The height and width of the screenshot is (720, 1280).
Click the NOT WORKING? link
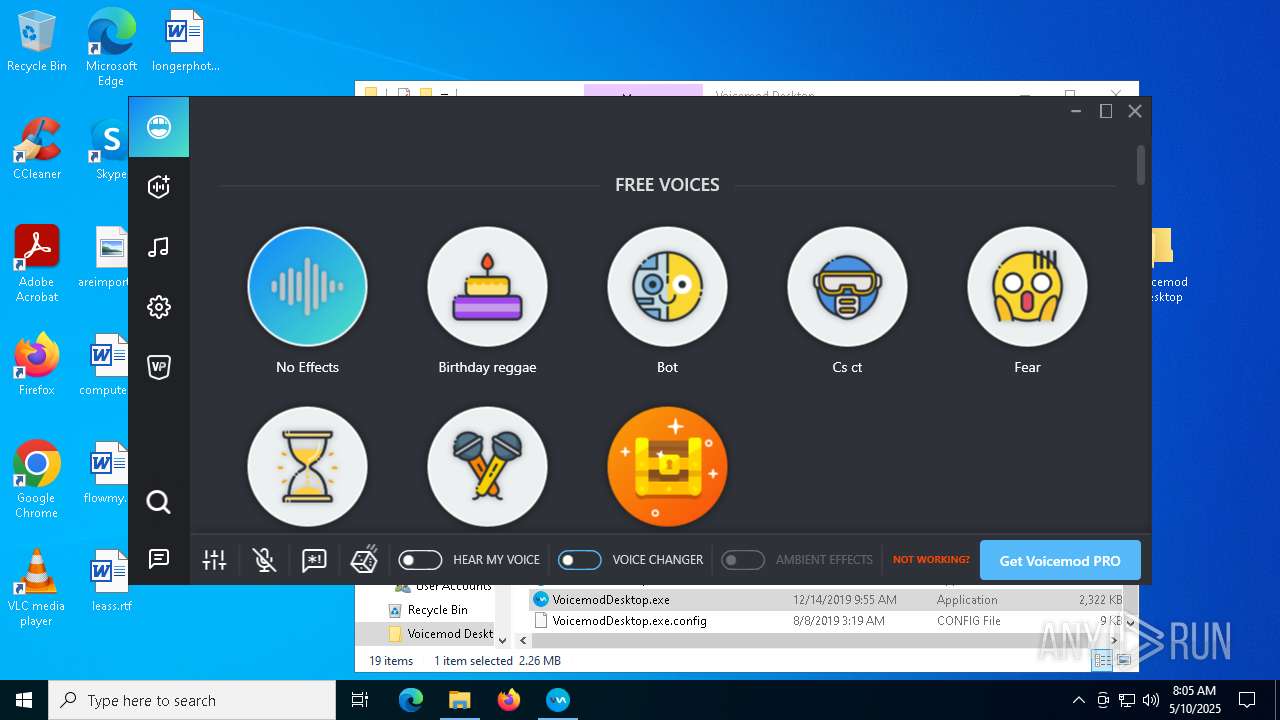coord(931,560)
